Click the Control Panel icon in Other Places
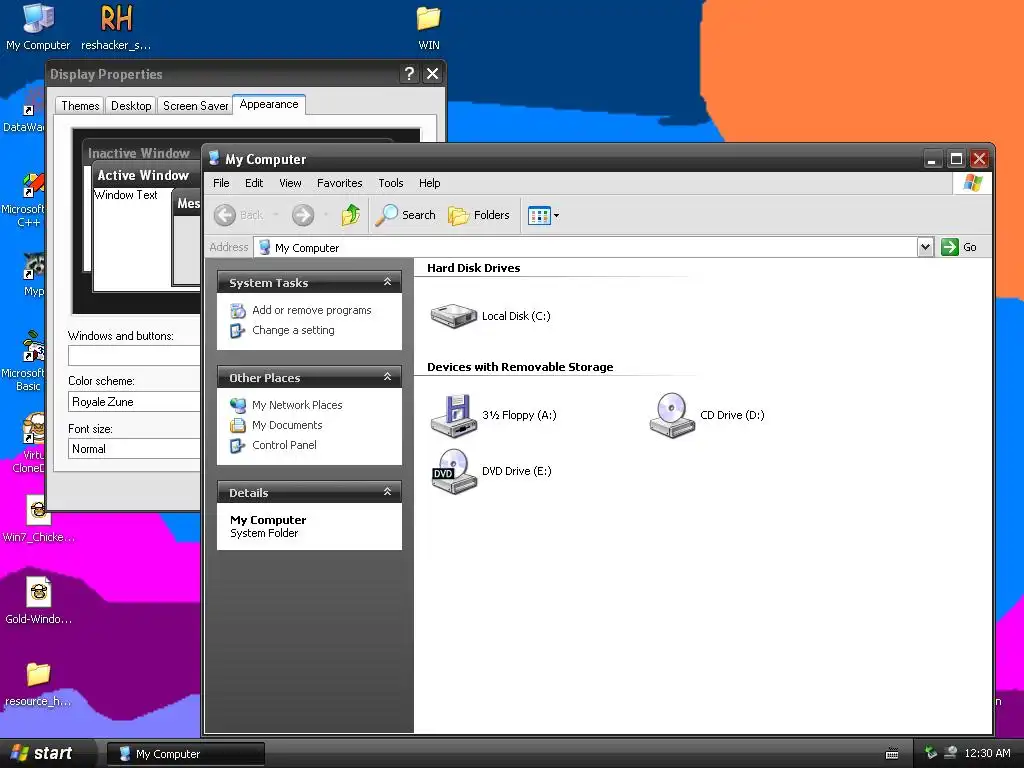1024x768 pixels. (x=238, y=445)
